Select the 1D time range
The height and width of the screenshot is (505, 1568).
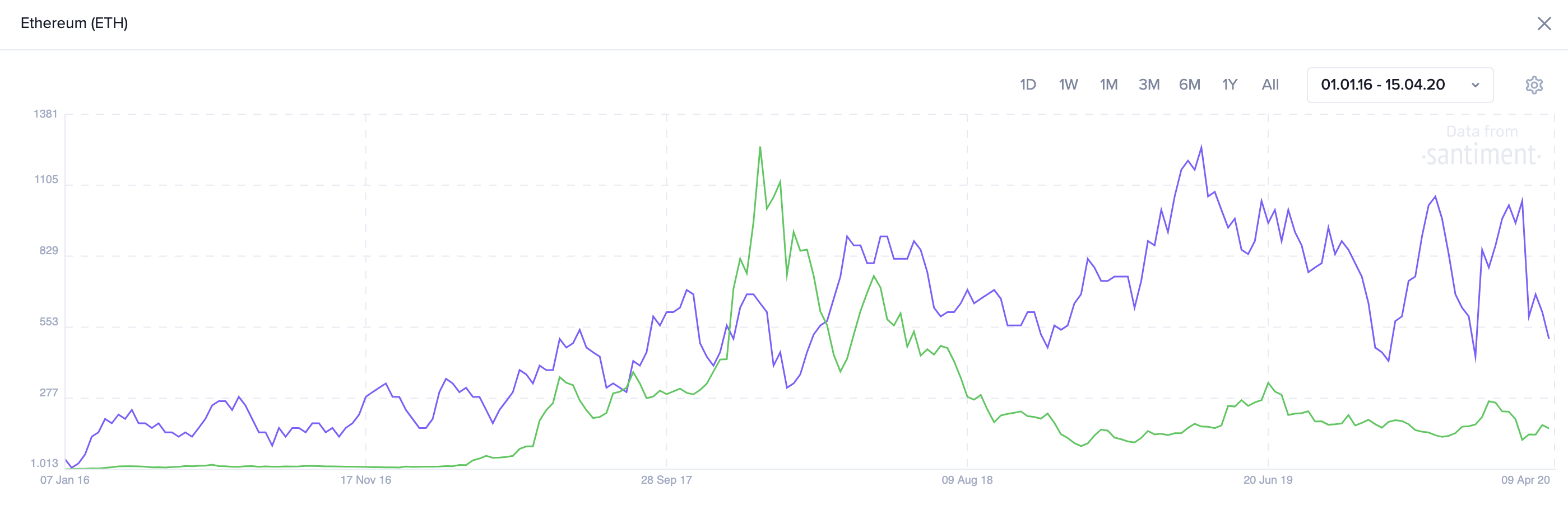(x=1027, y=85)
